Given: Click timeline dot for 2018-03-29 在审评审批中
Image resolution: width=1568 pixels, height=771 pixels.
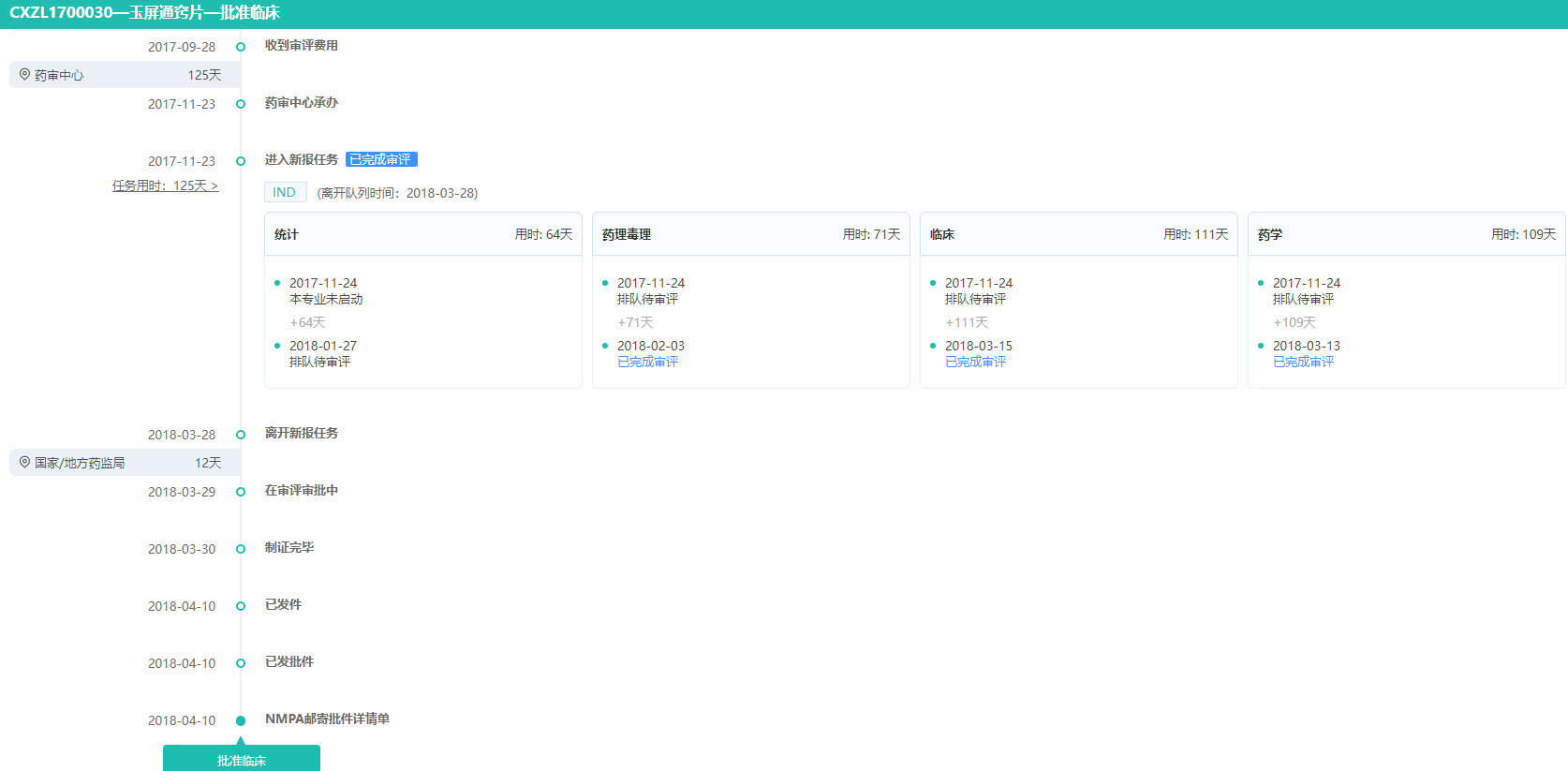Looking at the screenshot, I should pos(241,492).
